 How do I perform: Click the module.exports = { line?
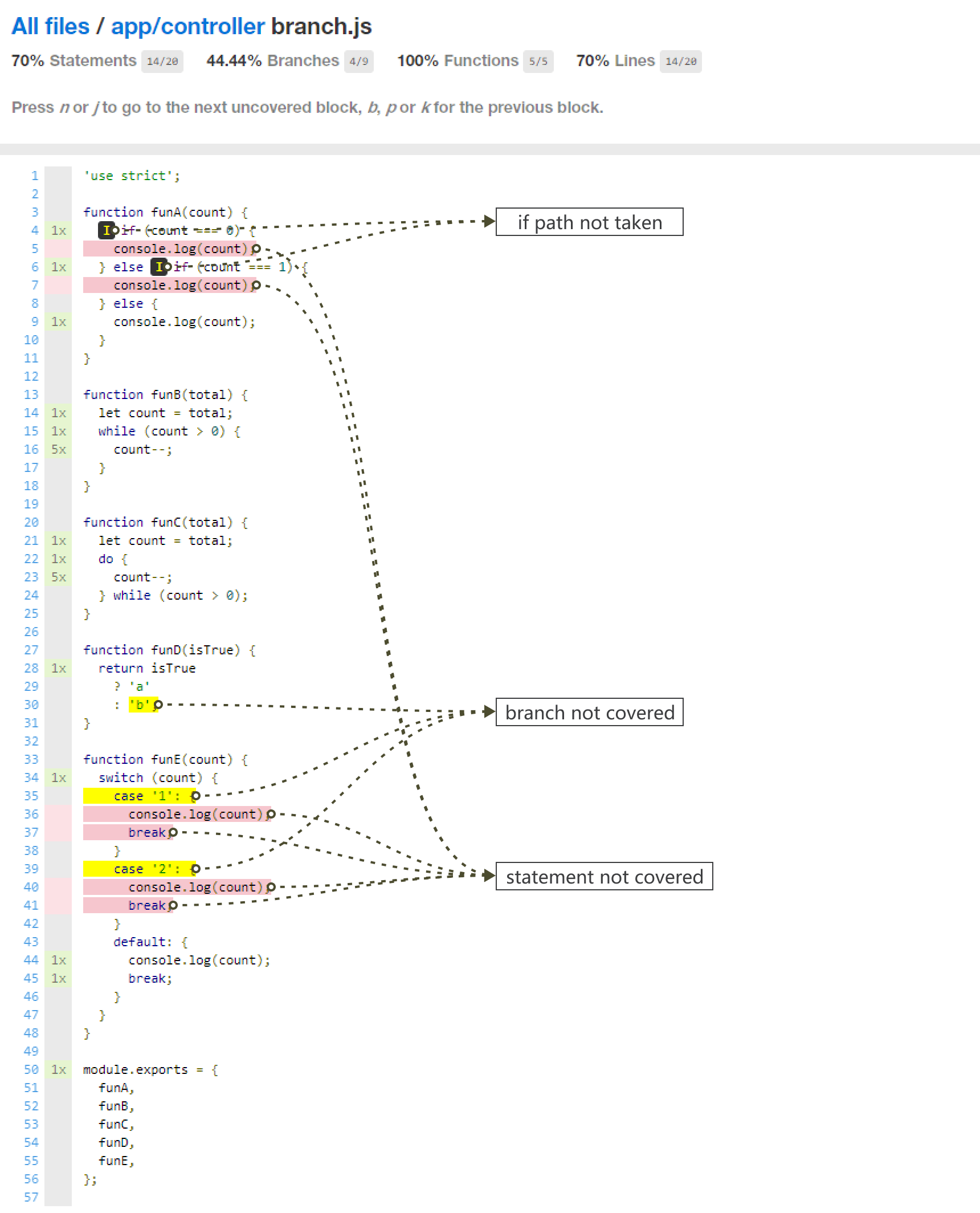point(150,1069)
